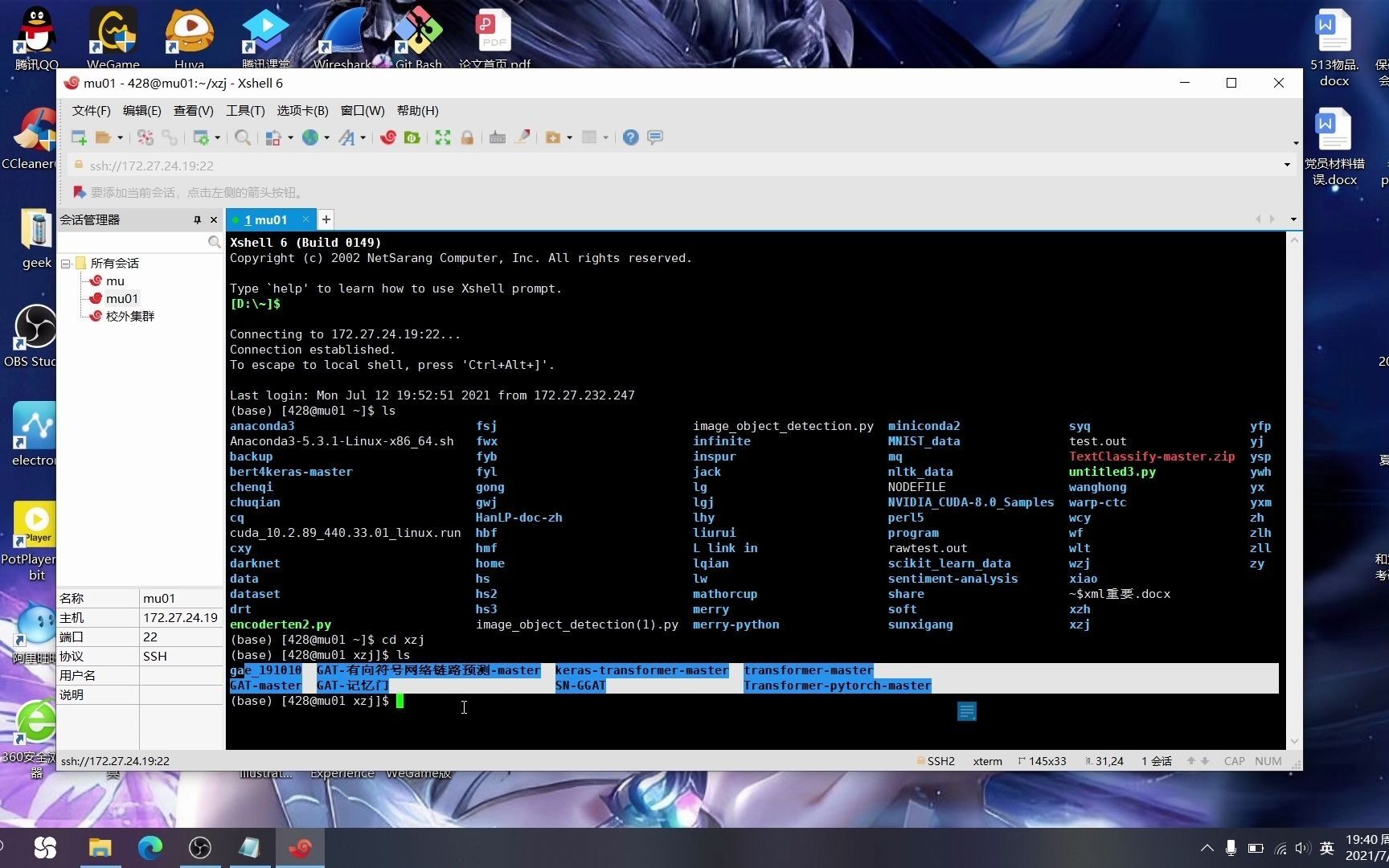Click the tab list dropdown arrow at right
The width and height of the screenshot is (1389, 868).
[1293, 219]
